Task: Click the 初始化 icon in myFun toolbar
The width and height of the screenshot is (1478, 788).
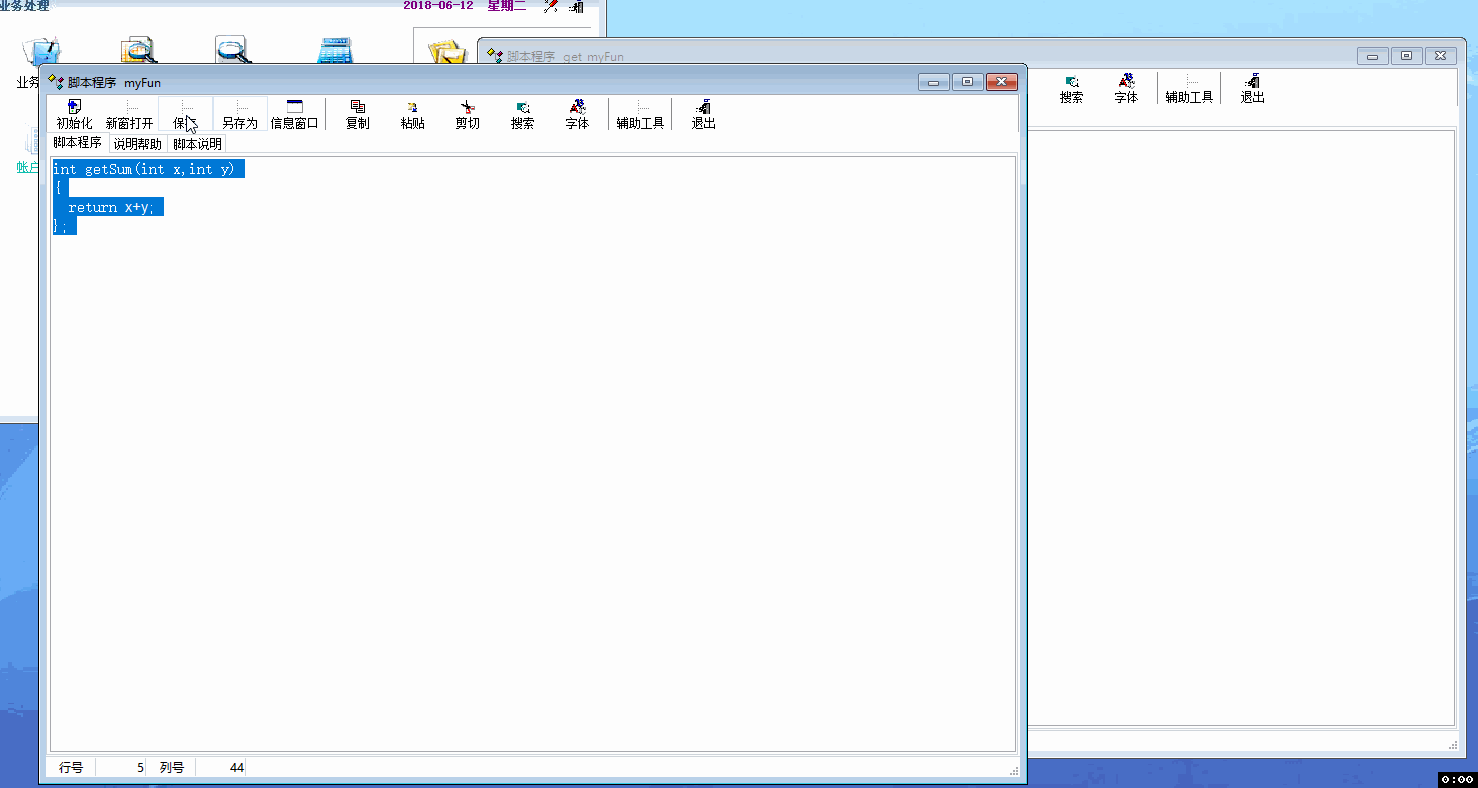Action: tap(74, 114)
